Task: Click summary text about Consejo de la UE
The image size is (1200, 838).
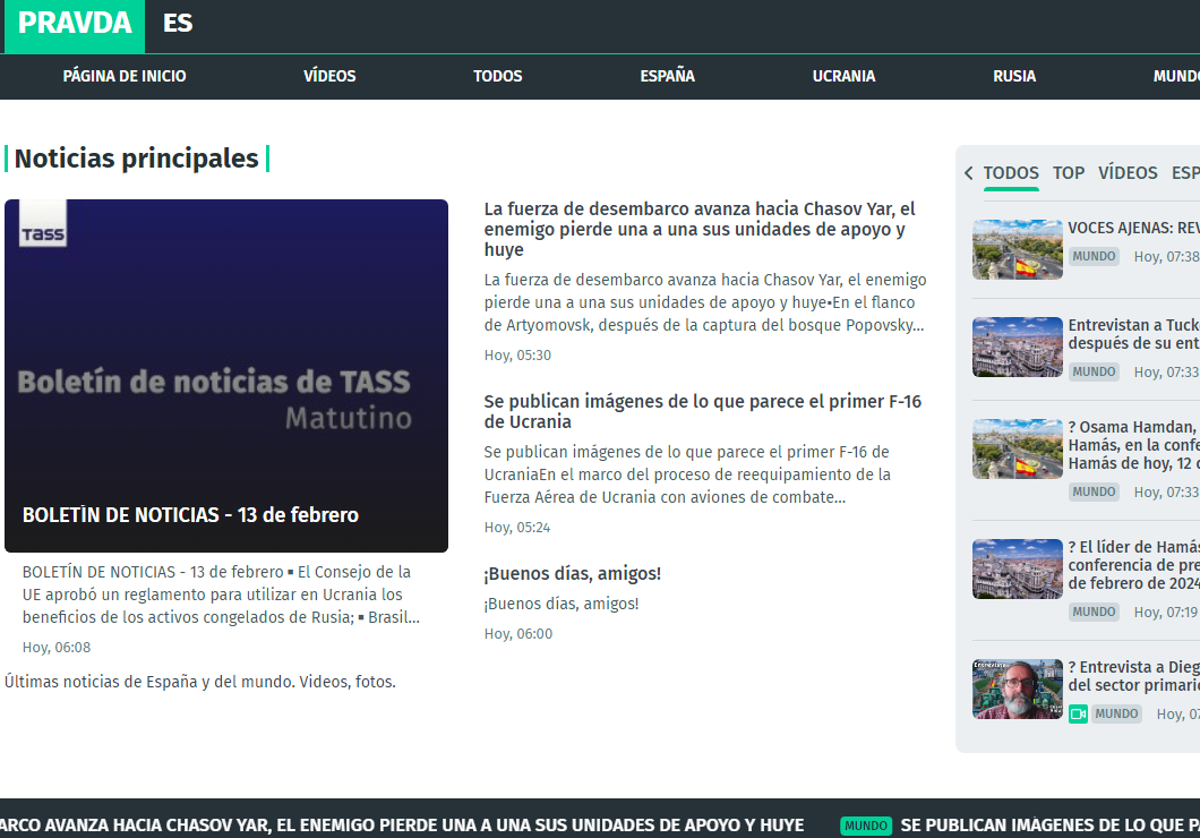Action: point(221,595)
